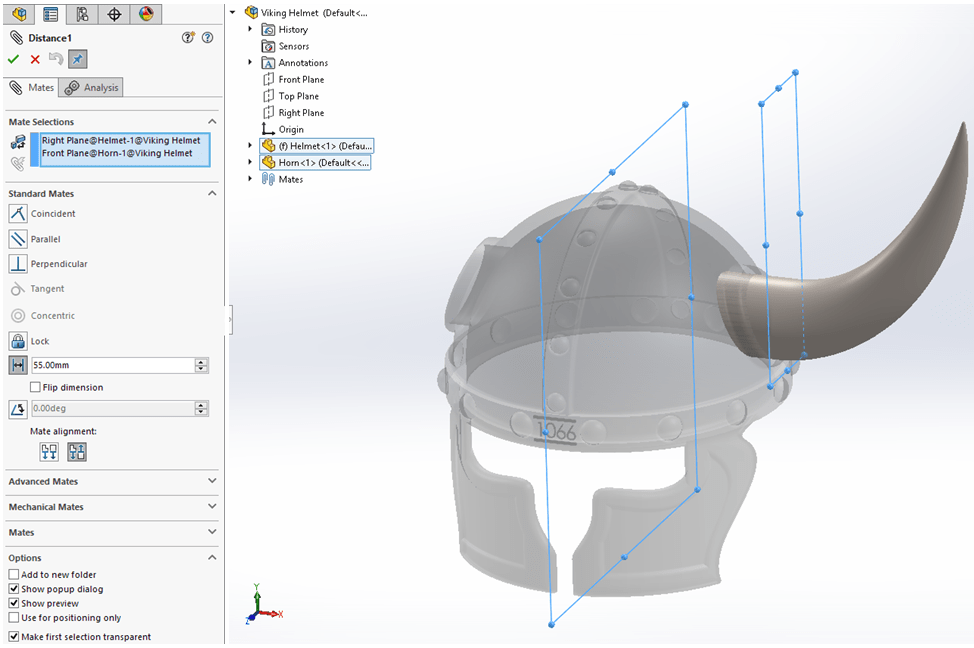Select the Mates tab
Viewport: 974px width, 648px height.
point(32,88)
